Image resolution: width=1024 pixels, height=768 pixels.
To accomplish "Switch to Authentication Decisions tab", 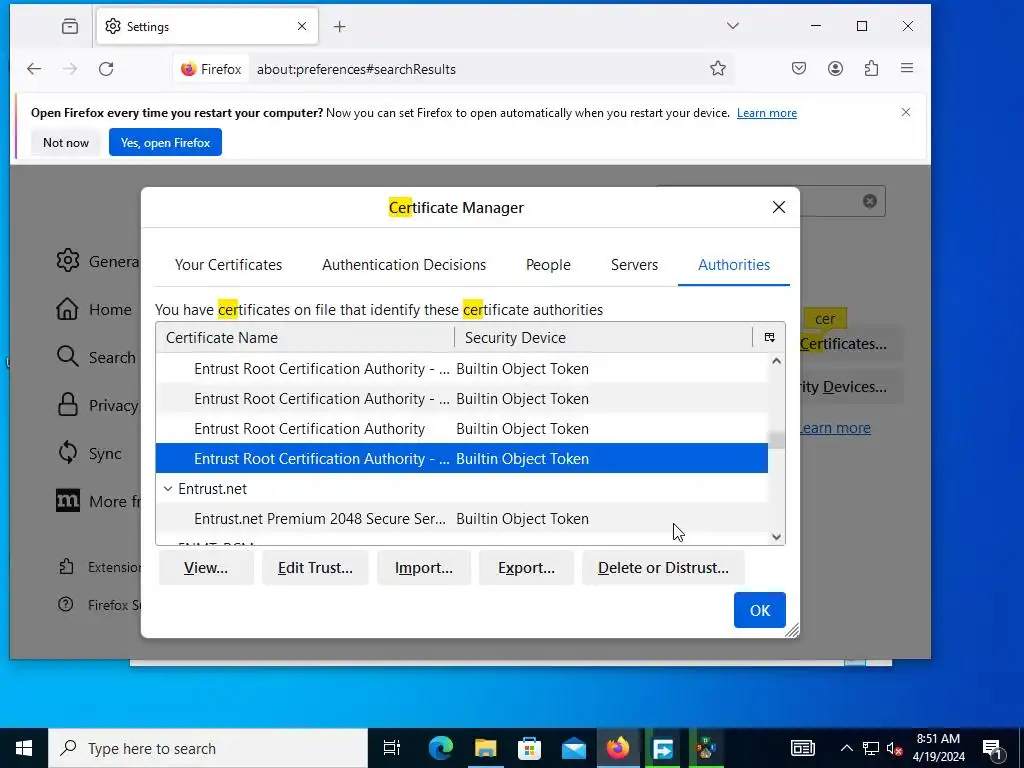I will (404, 264).
